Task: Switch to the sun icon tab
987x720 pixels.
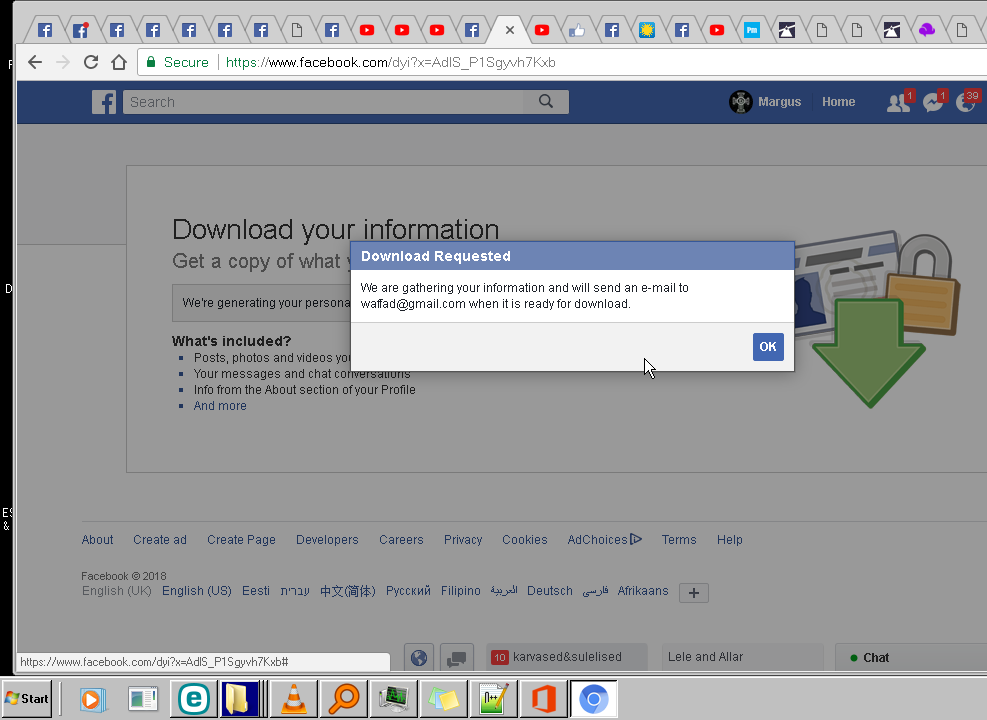Action: pos(647,30)
